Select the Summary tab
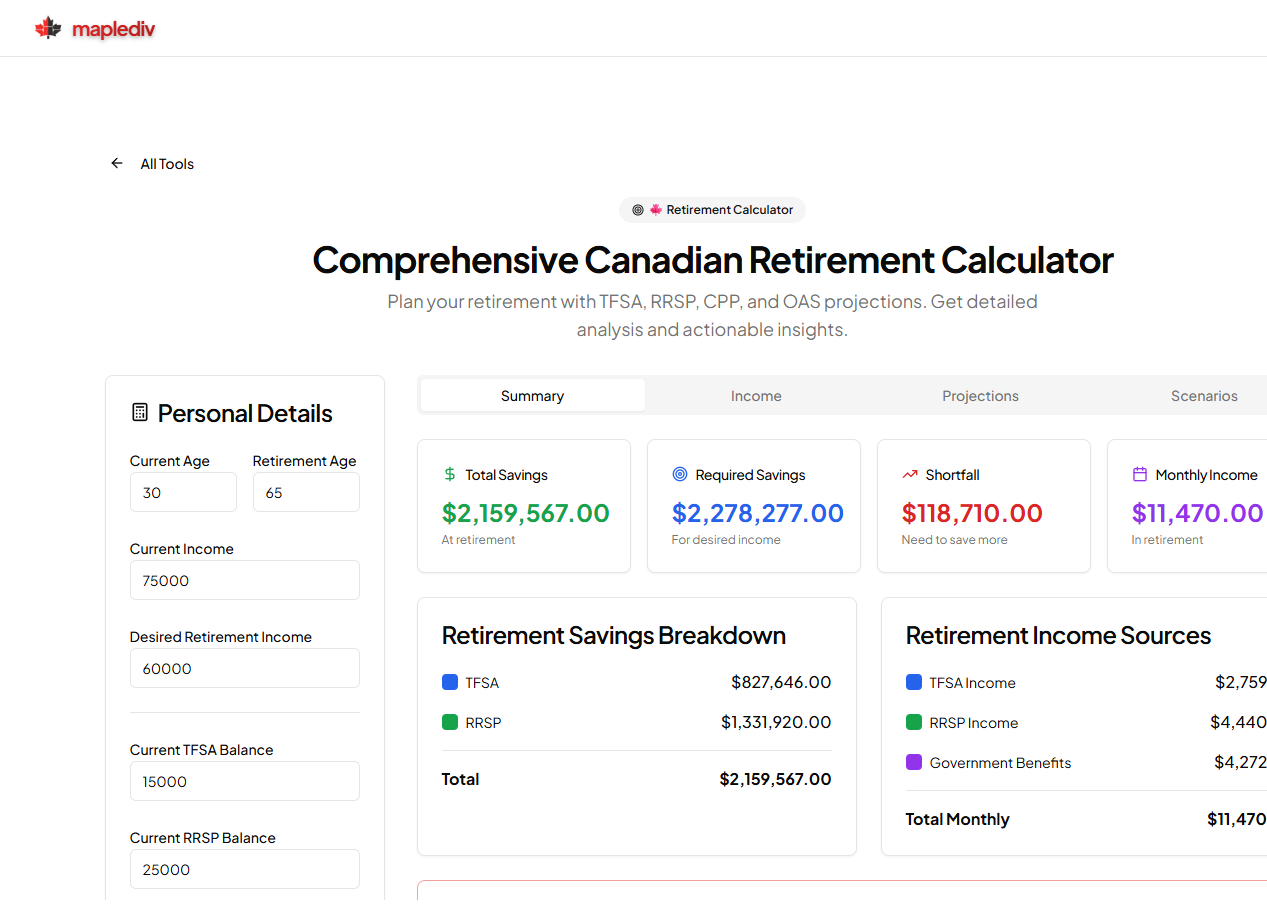Viewport: 1267px width, 906px height. [532, 396]
